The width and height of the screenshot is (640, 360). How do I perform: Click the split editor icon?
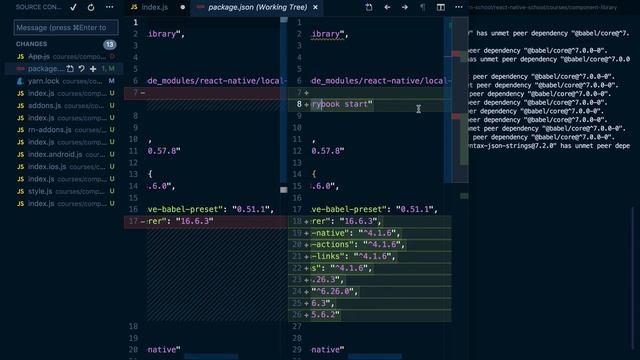click(x=440, y=7)
